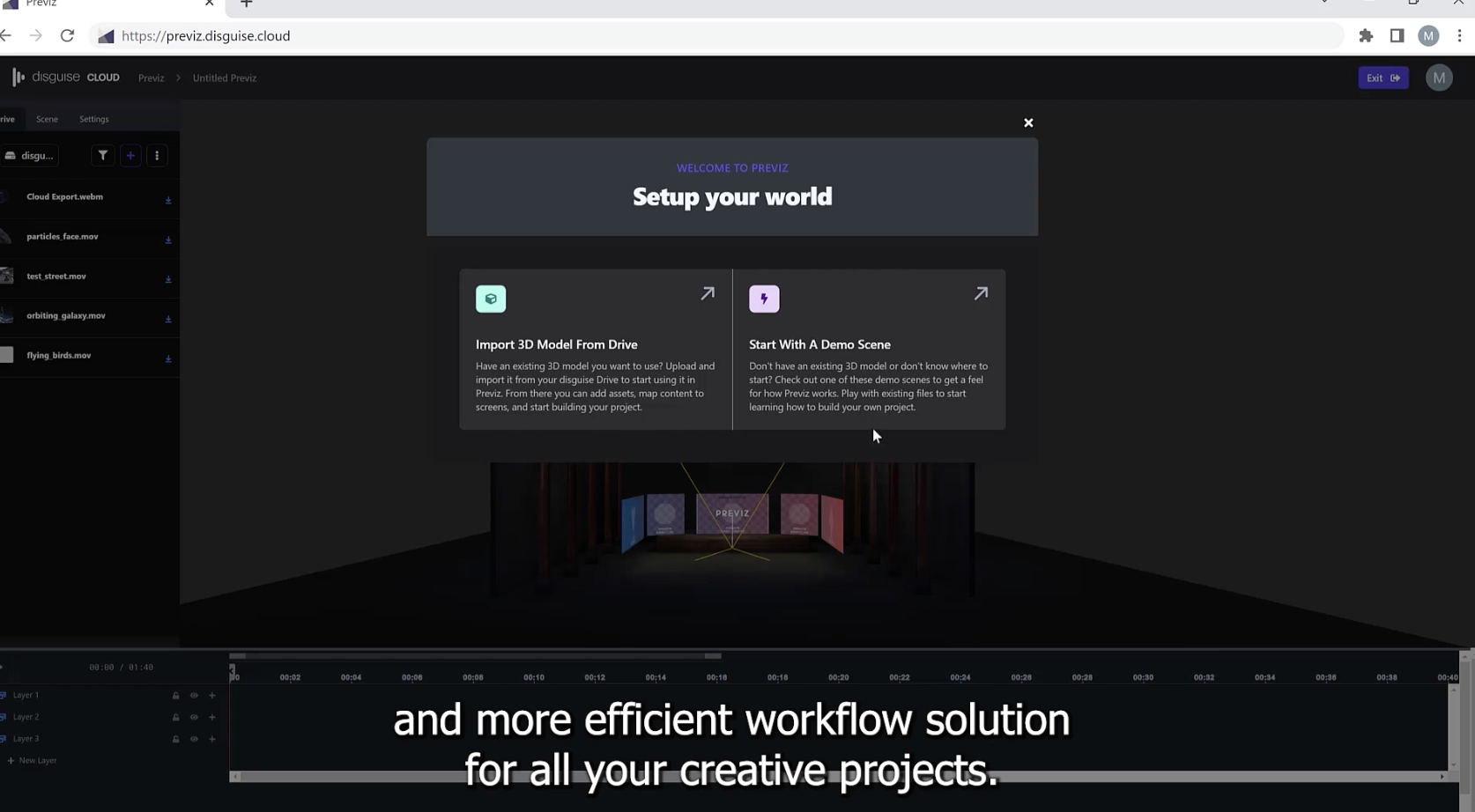Open arrow on Demo Scene card
Screen dimensions: 1475x812
click(x=981, y=293)
